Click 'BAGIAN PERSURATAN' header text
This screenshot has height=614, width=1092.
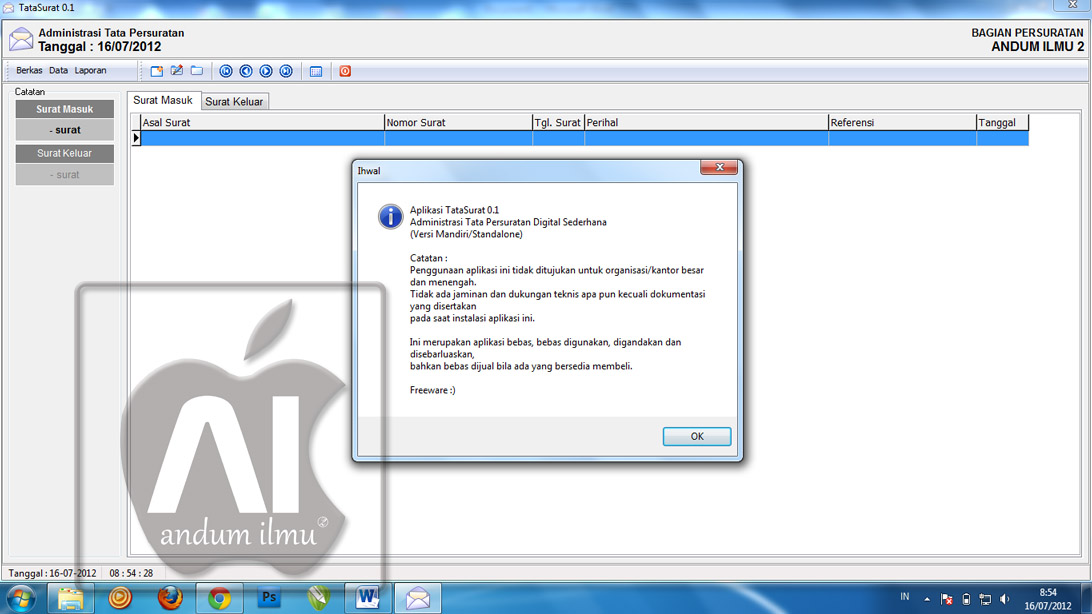(1027, 33)
